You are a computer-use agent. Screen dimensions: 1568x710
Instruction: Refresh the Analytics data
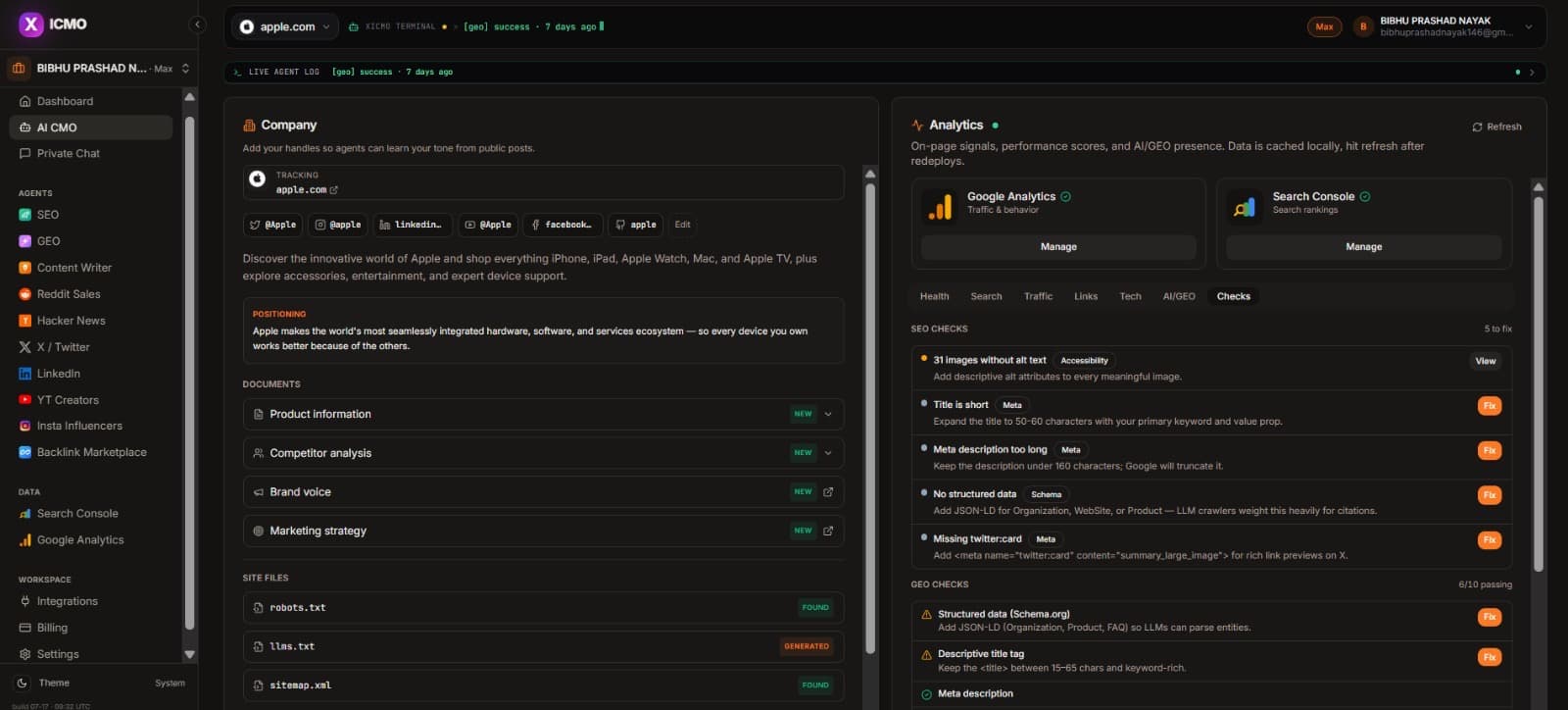click(1496, 127)
